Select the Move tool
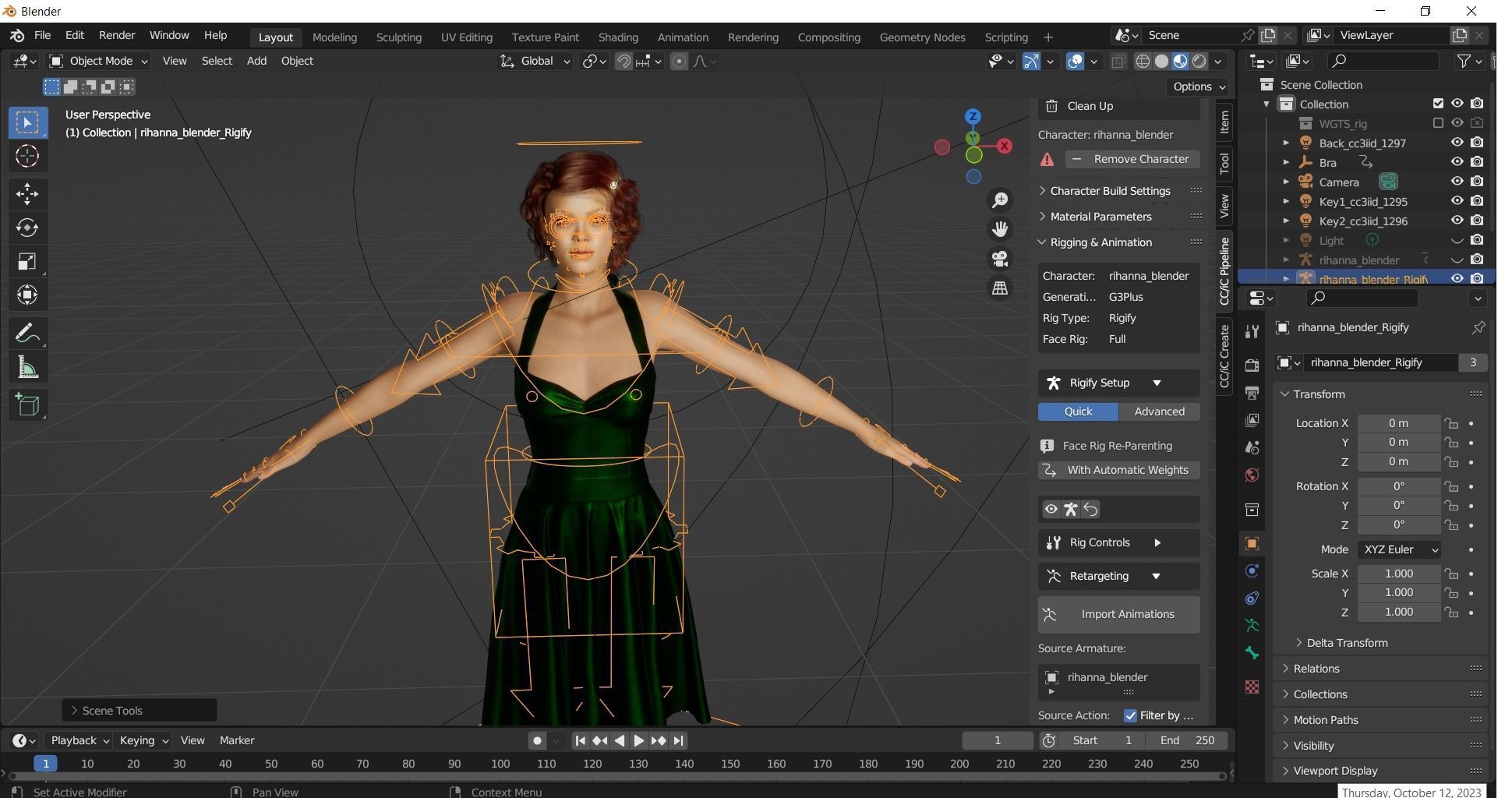Image resolution: width=1512 pixels, height=798 pixels. [x=27, y=194]
